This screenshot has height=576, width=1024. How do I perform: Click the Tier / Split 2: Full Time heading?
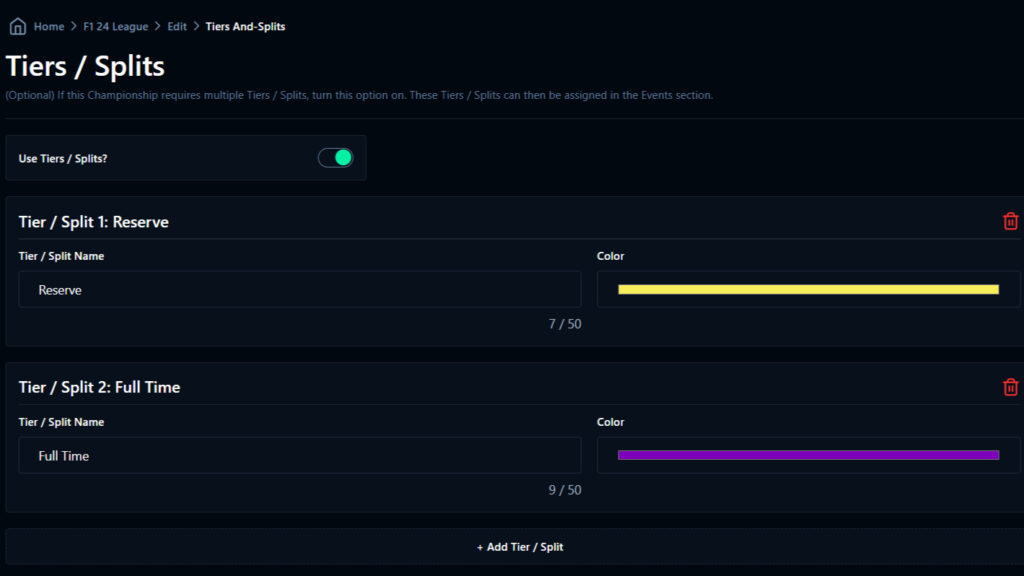click(99, 387)
